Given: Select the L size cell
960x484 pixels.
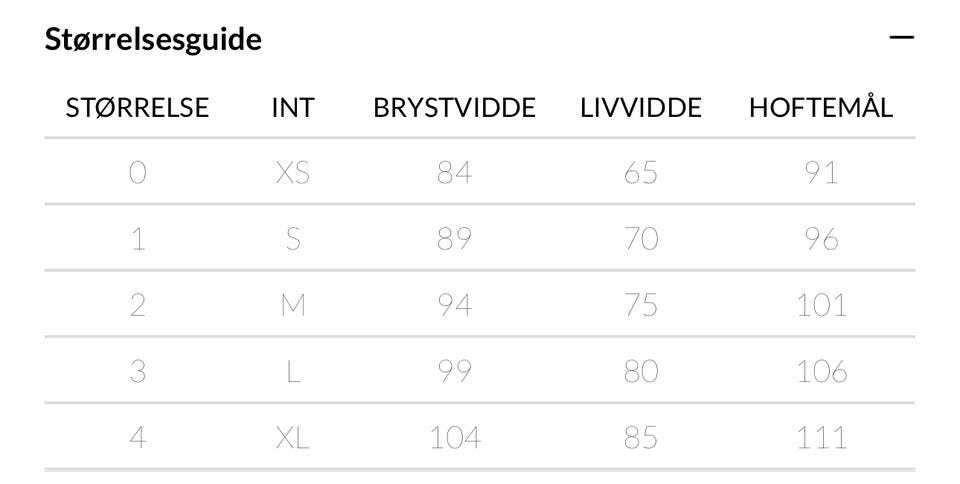Looking at the screenshot, I should coord(292,371).
